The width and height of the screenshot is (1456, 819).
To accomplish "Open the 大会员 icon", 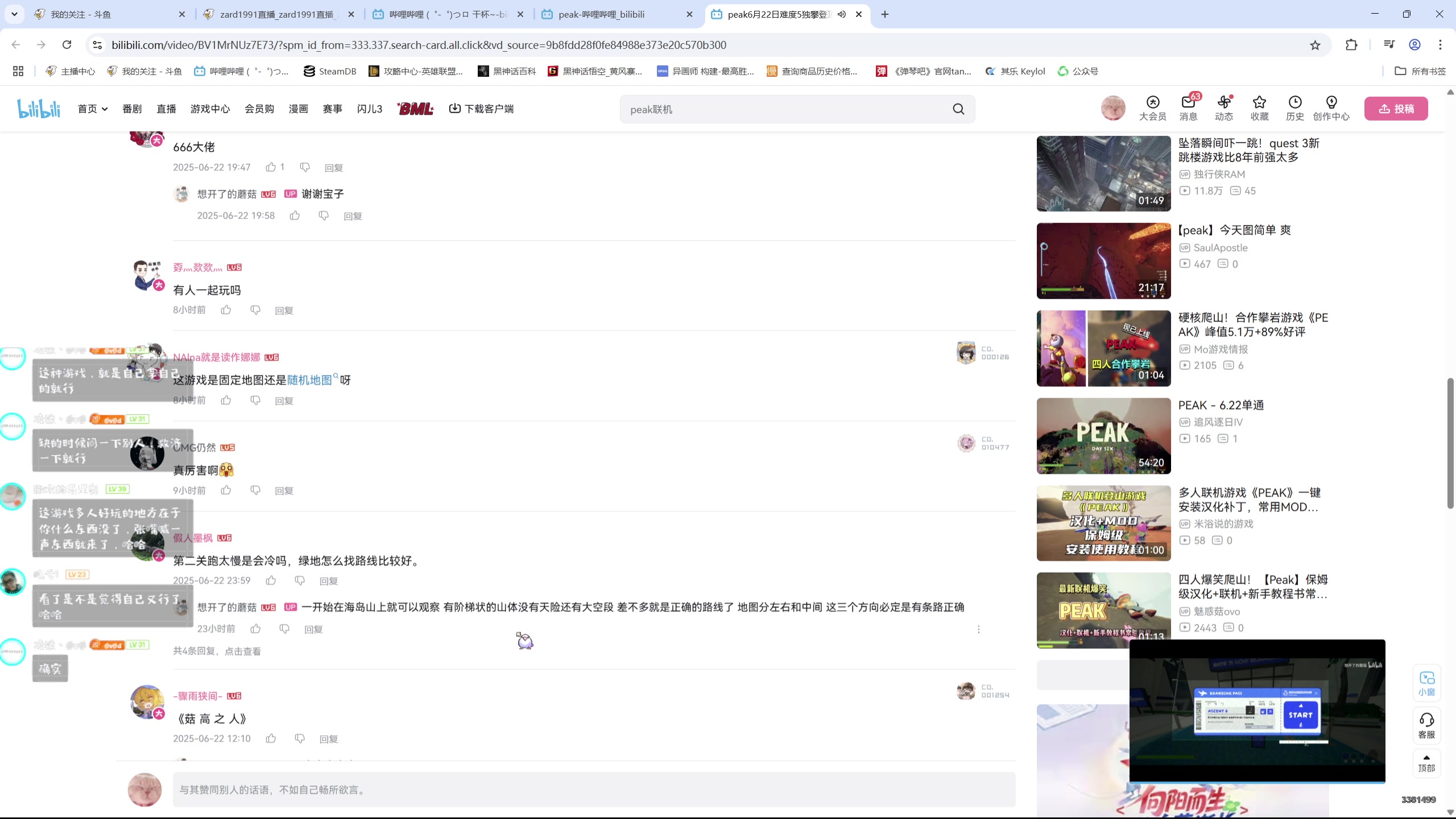I will tap(1152, 108).
